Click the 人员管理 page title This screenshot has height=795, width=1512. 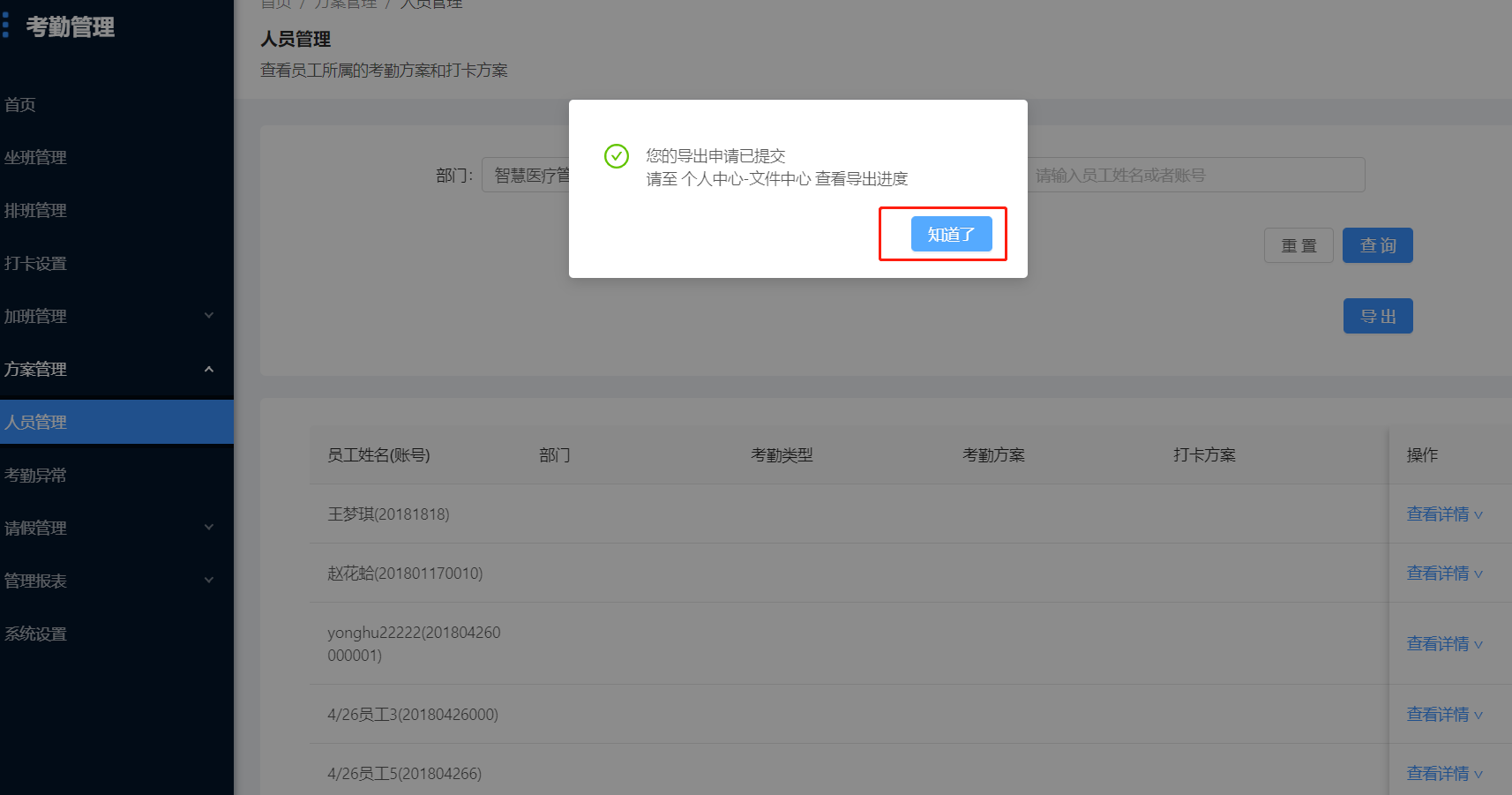click(296, 40)
